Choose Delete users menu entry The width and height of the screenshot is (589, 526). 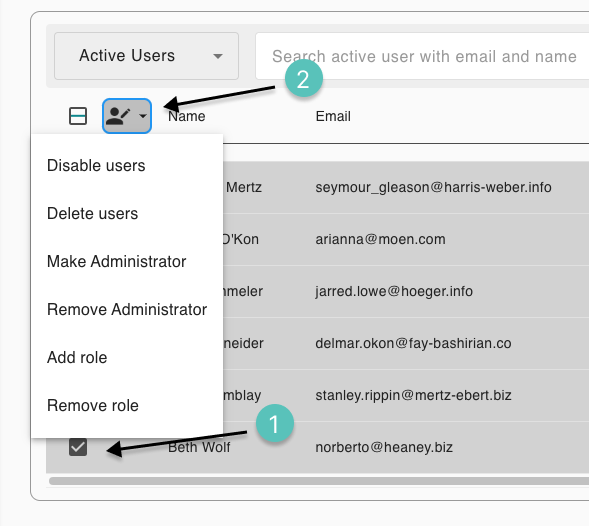[92, 213]
